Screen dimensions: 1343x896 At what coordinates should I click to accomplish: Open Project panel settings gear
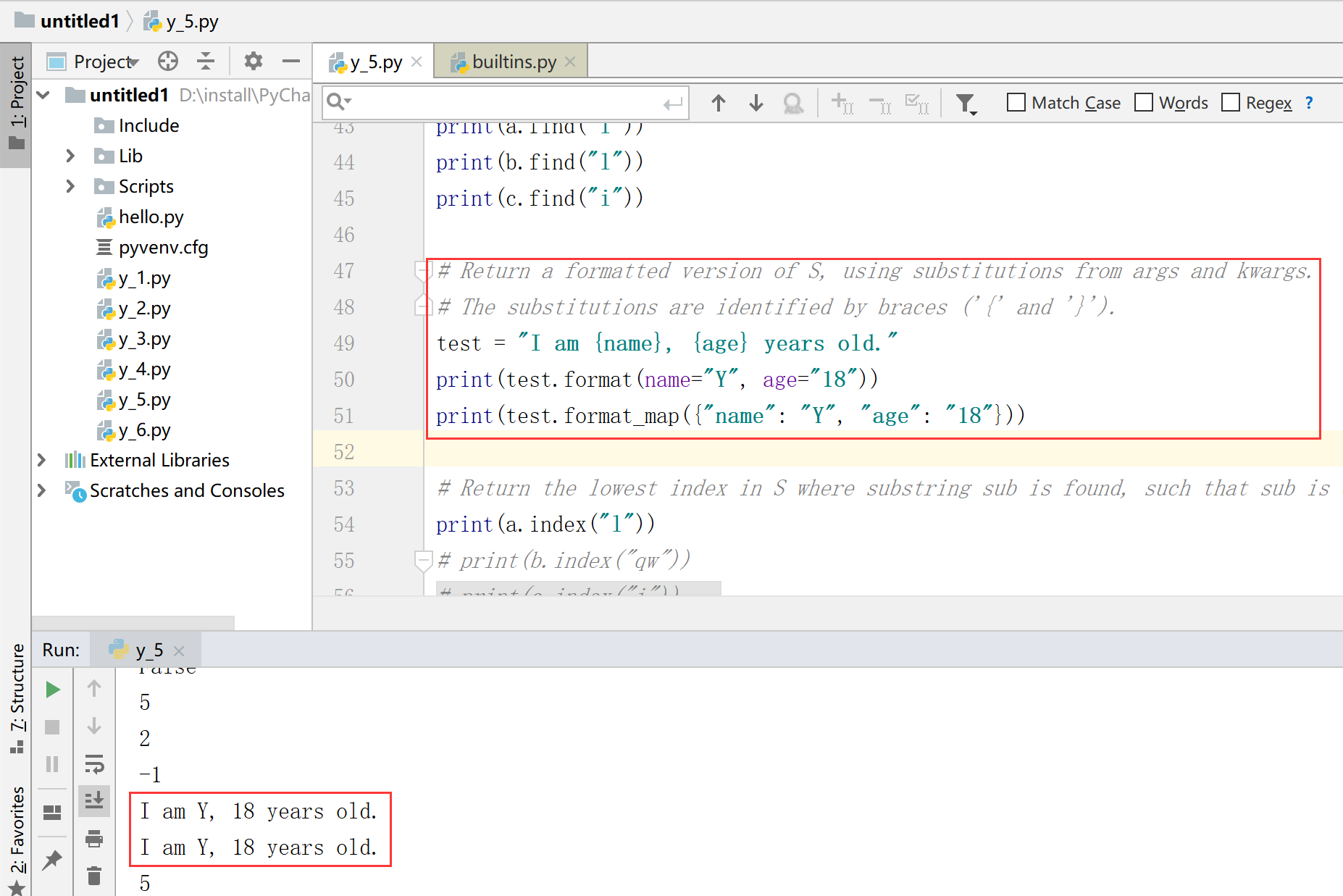tap(253, 62)
